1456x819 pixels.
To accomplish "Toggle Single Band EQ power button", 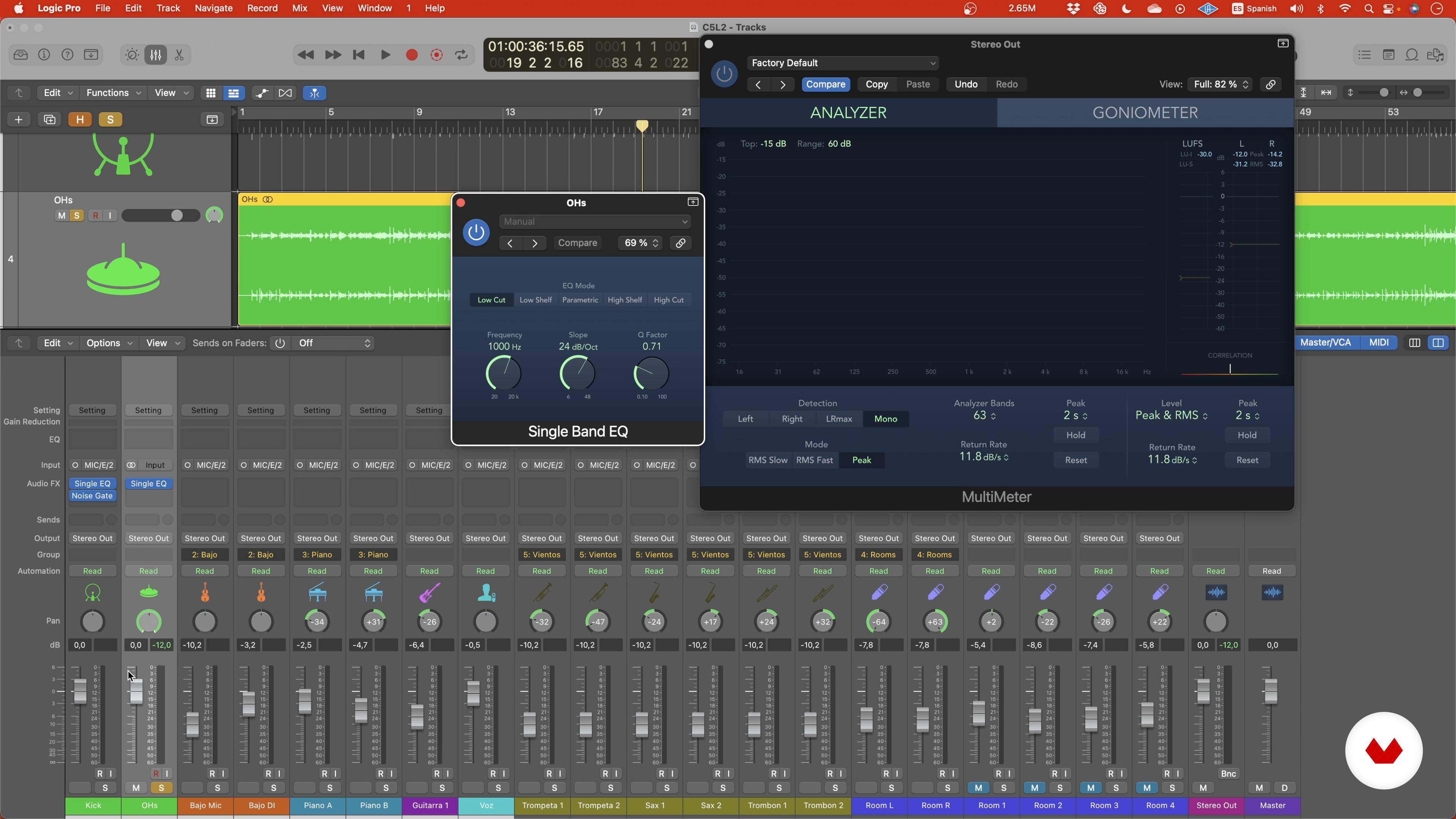I will point(476,232).
